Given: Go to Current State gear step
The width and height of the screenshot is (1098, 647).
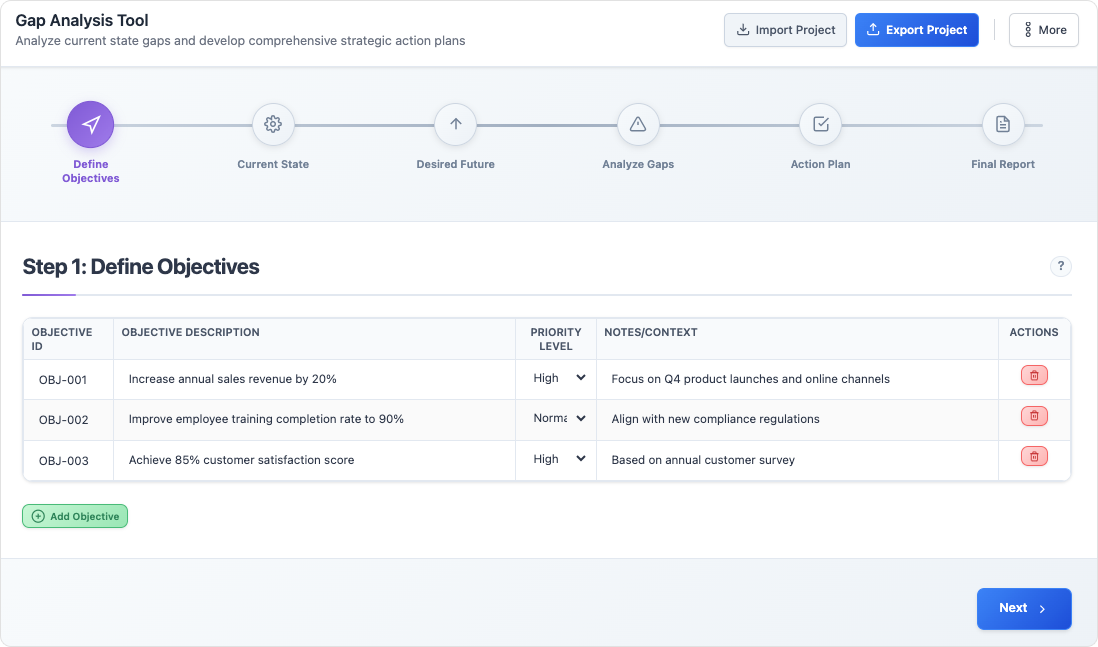Looking at the screenshot, I should [x=273, y=125].
